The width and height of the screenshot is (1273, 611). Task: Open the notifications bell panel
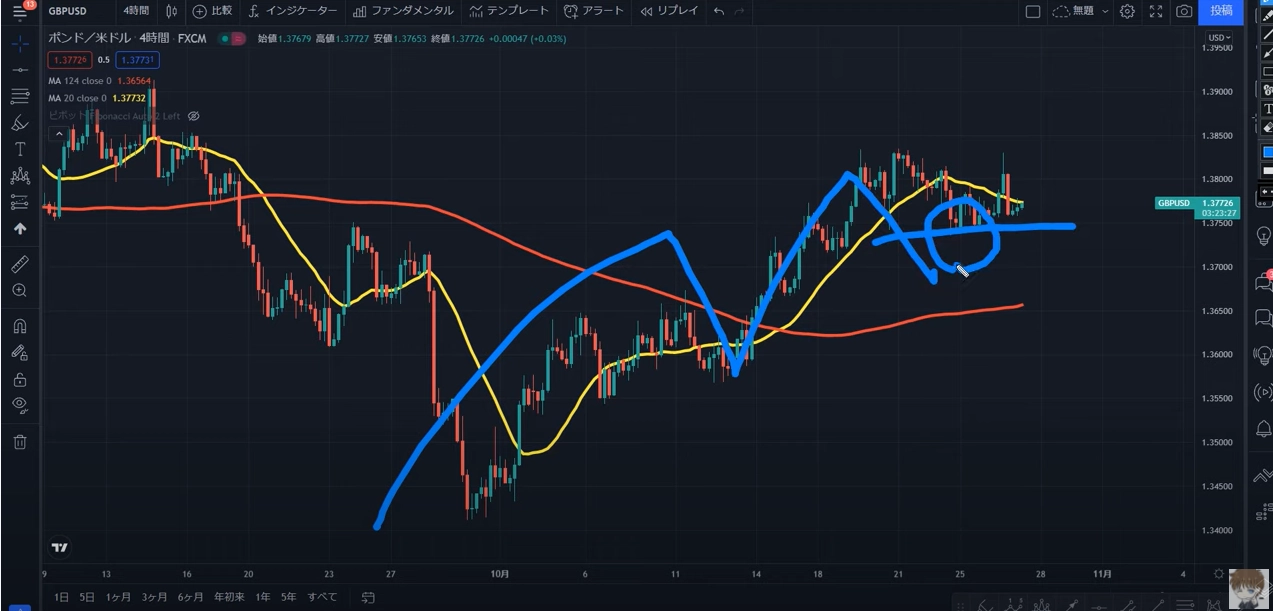coord(1262,429)
